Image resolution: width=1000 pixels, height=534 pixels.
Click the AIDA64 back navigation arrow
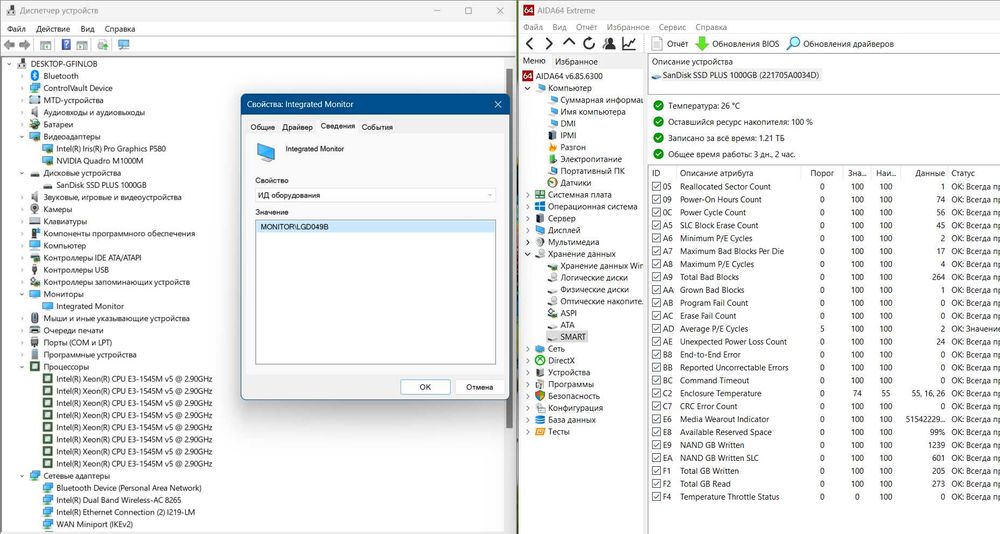[x=529, y=43]
